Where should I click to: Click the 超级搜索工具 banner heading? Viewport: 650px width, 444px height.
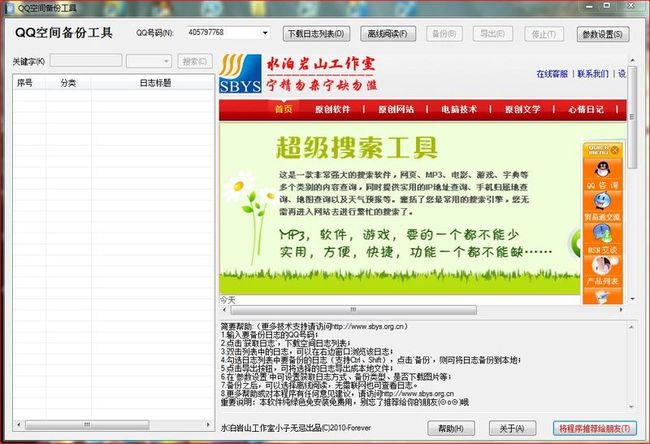[357, 148]
